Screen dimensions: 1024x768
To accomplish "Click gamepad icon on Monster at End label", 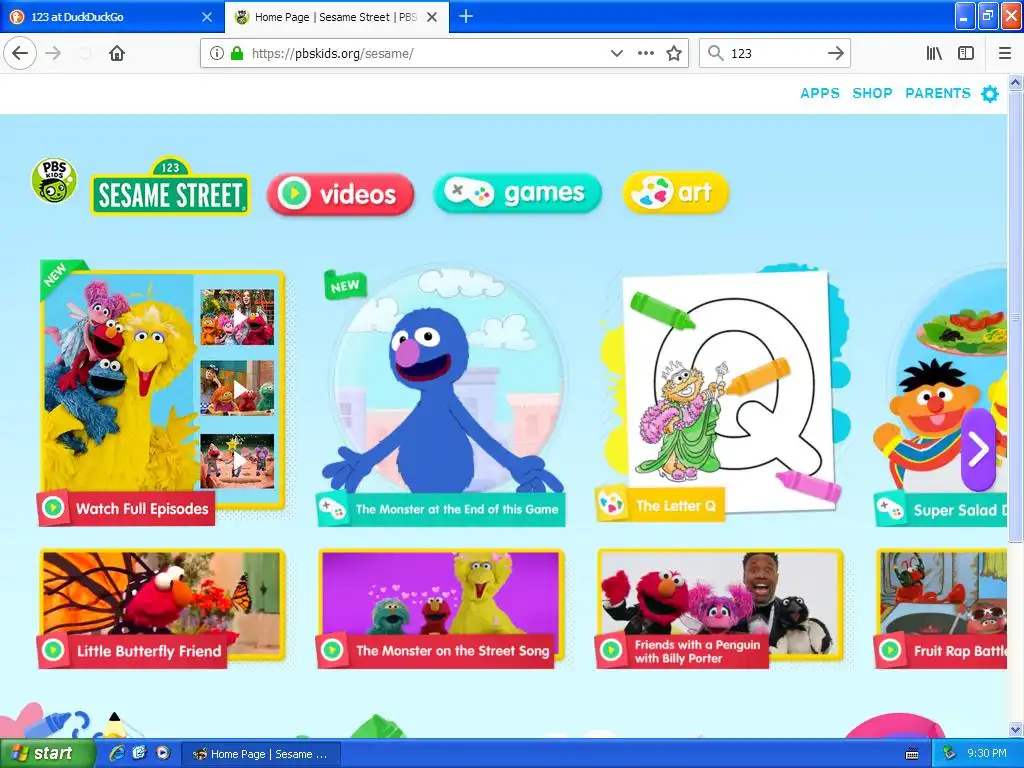I will (332, 509).
